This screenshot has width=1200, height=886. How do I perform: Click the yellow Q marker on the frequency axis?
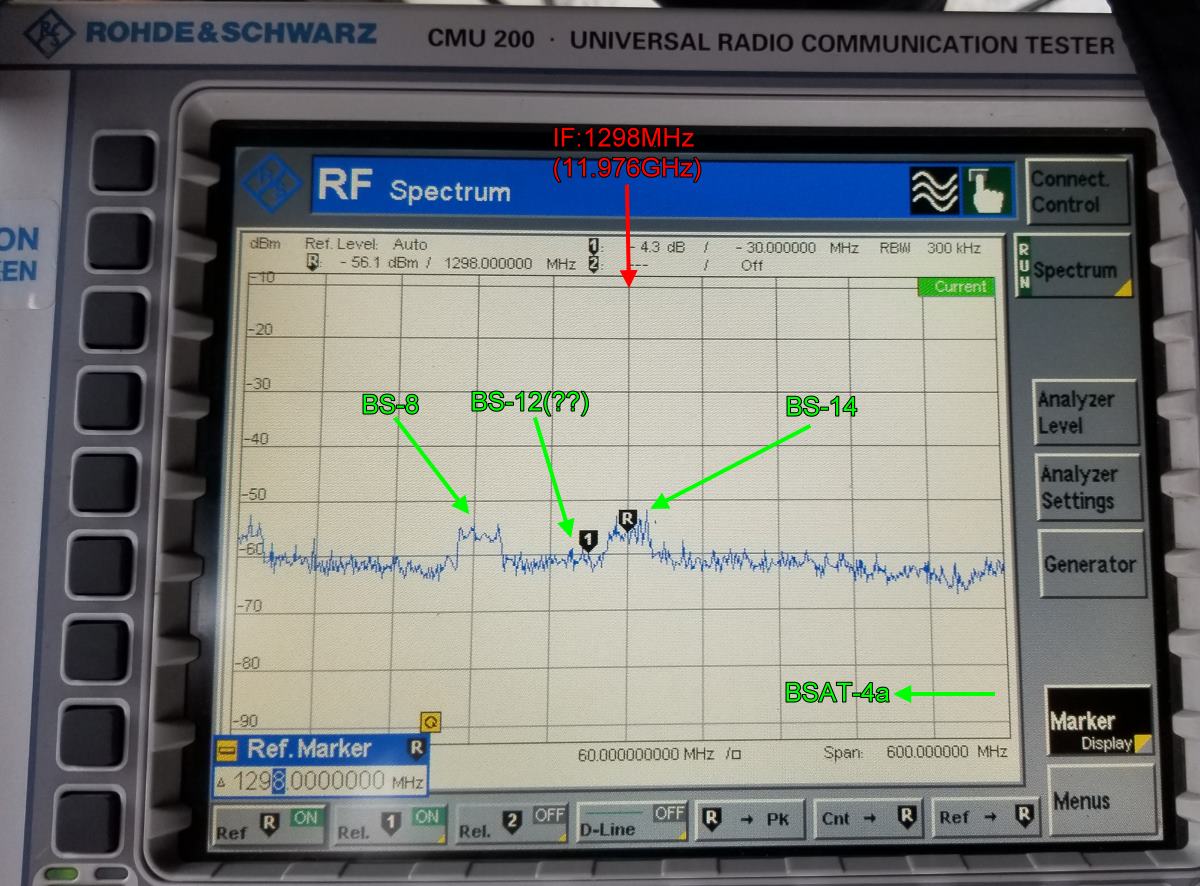click(431, 721)
